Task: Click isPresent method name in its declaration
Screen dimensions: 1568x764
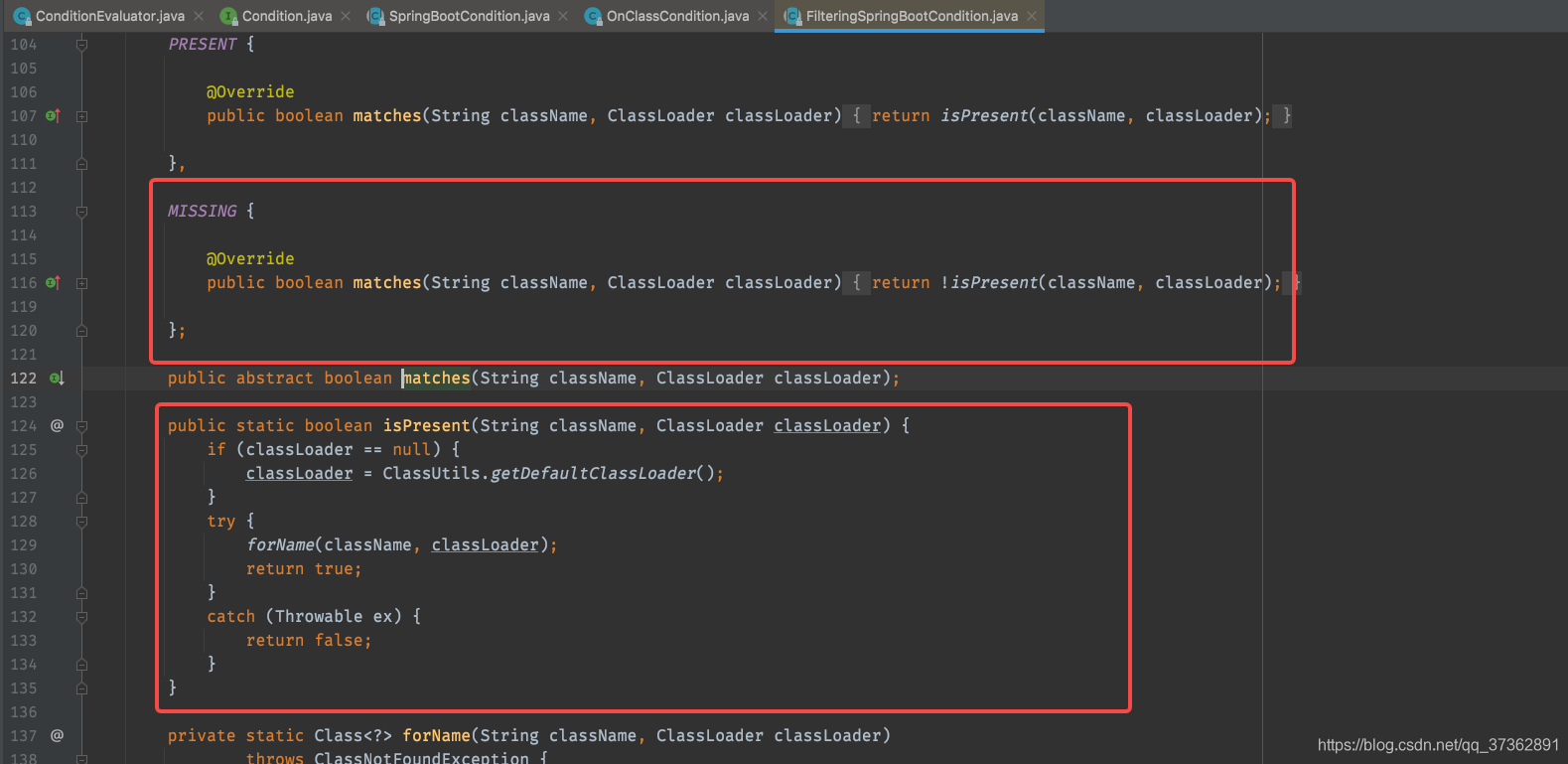Action: [426, 425]
